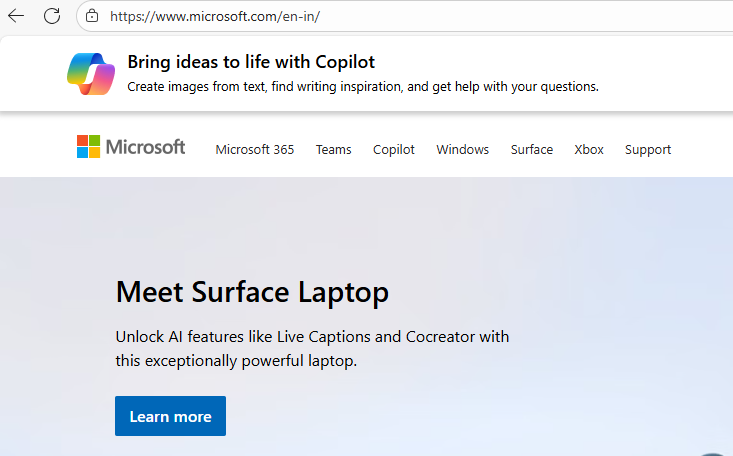The image size is (733, 456).
Task: Choose Surface in the navigation bar
Action: [531, 150]
